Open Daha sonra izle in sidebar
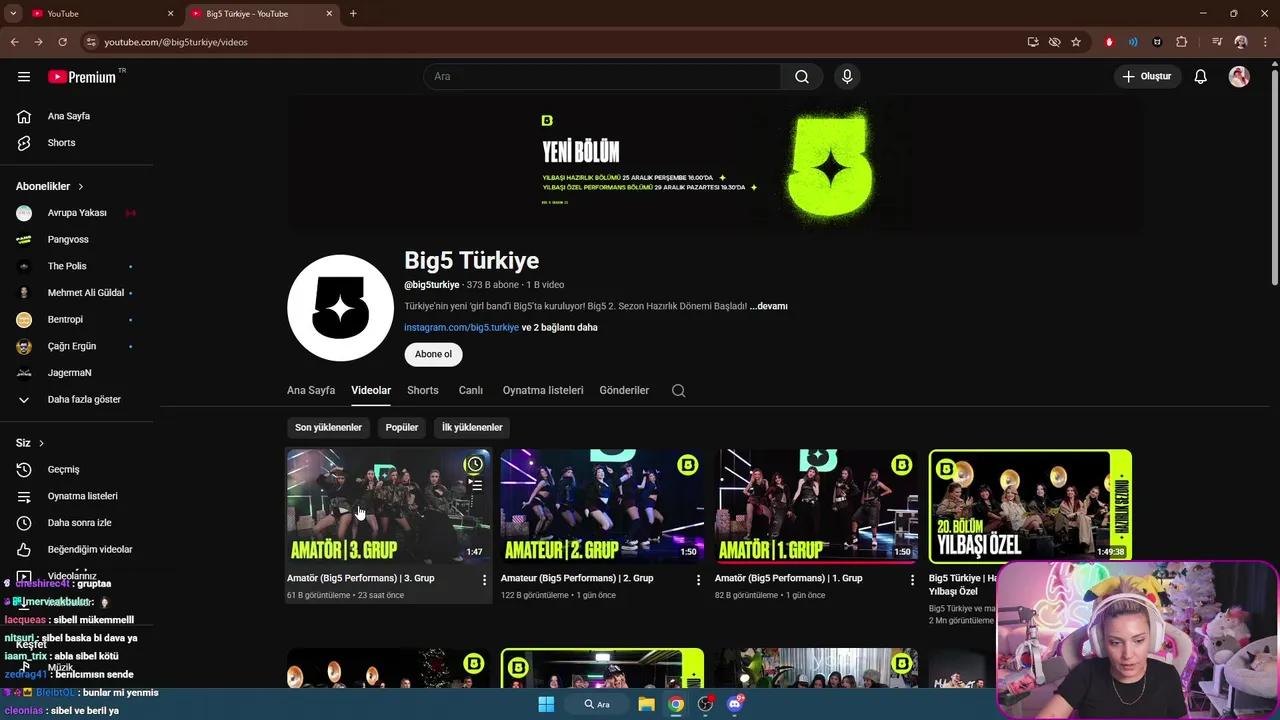The width and height of the screenshot is (1280, 720). (78, 522)
